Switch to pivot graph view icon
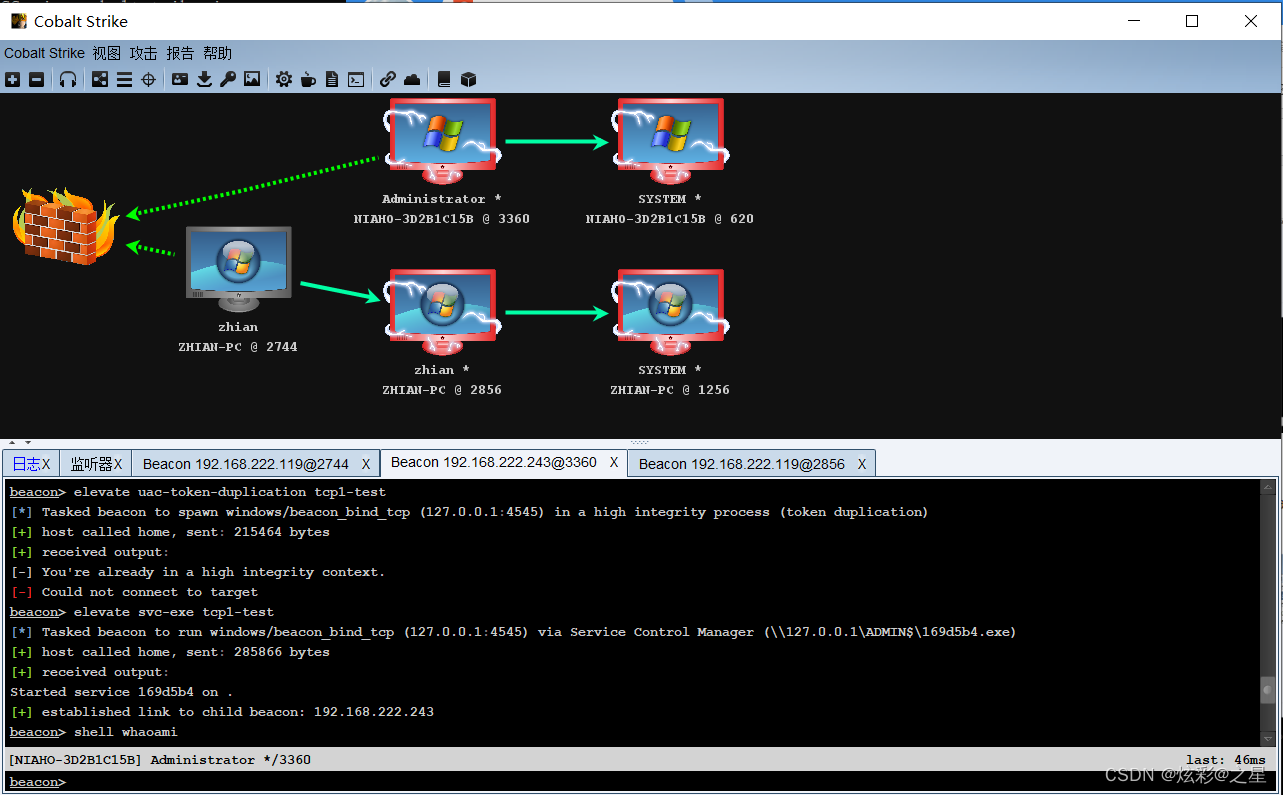1283x795 pixels. pos(100,79)
